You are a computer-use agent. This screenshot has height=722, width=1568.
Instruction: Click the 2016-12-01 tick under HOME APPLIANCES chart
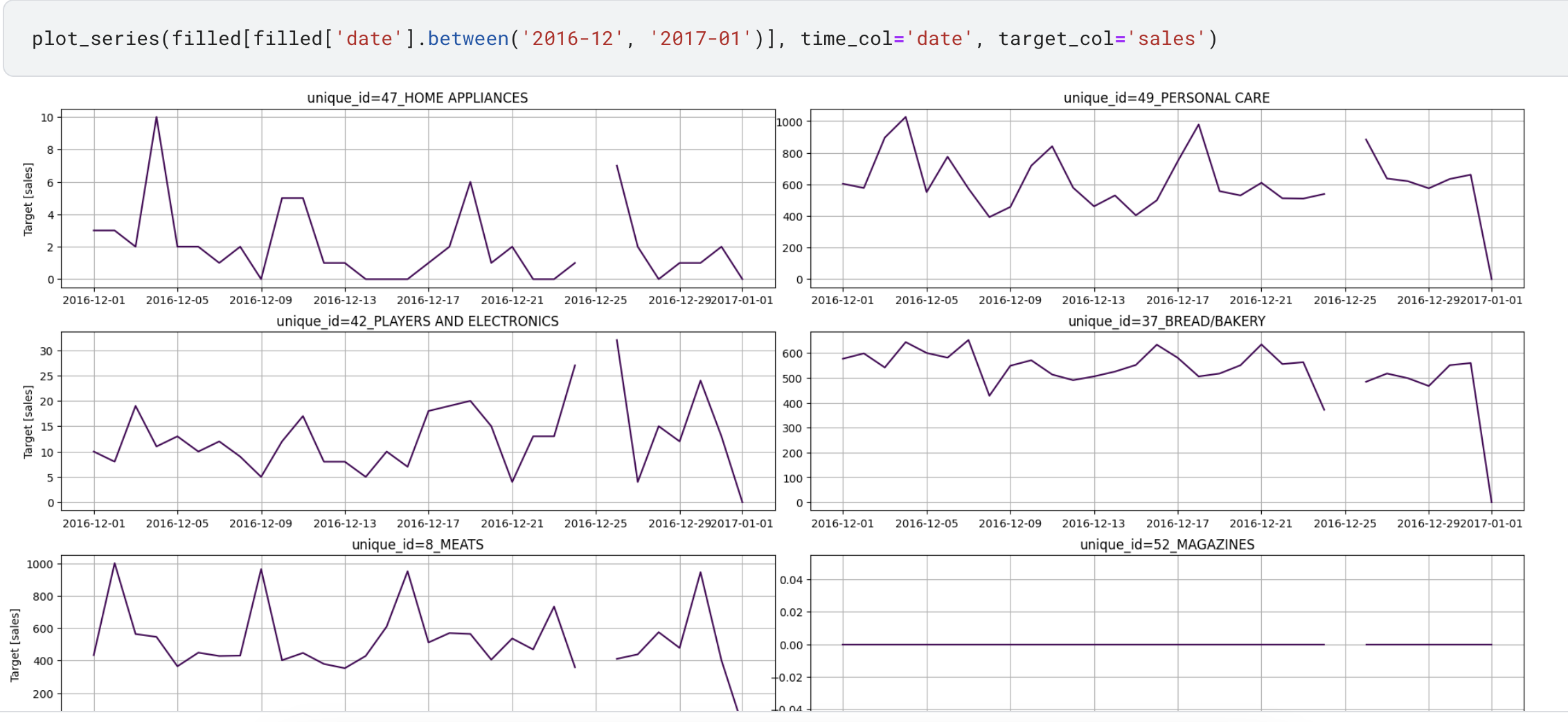[x=94, y=300]
